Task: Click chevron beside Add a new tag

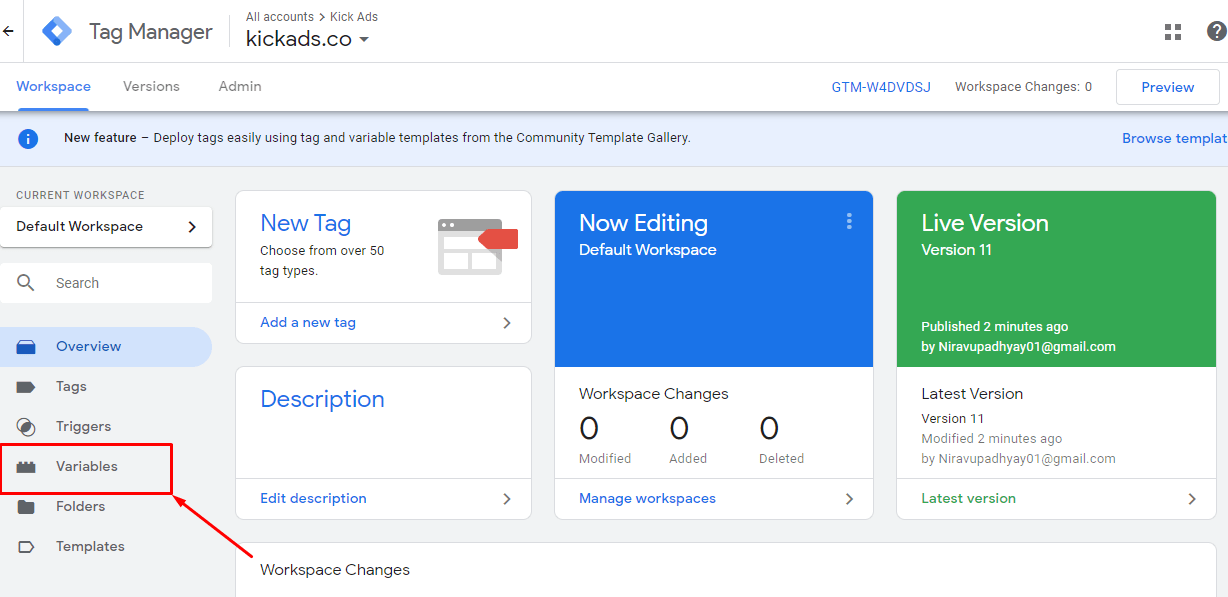Action: pos(507,323)
